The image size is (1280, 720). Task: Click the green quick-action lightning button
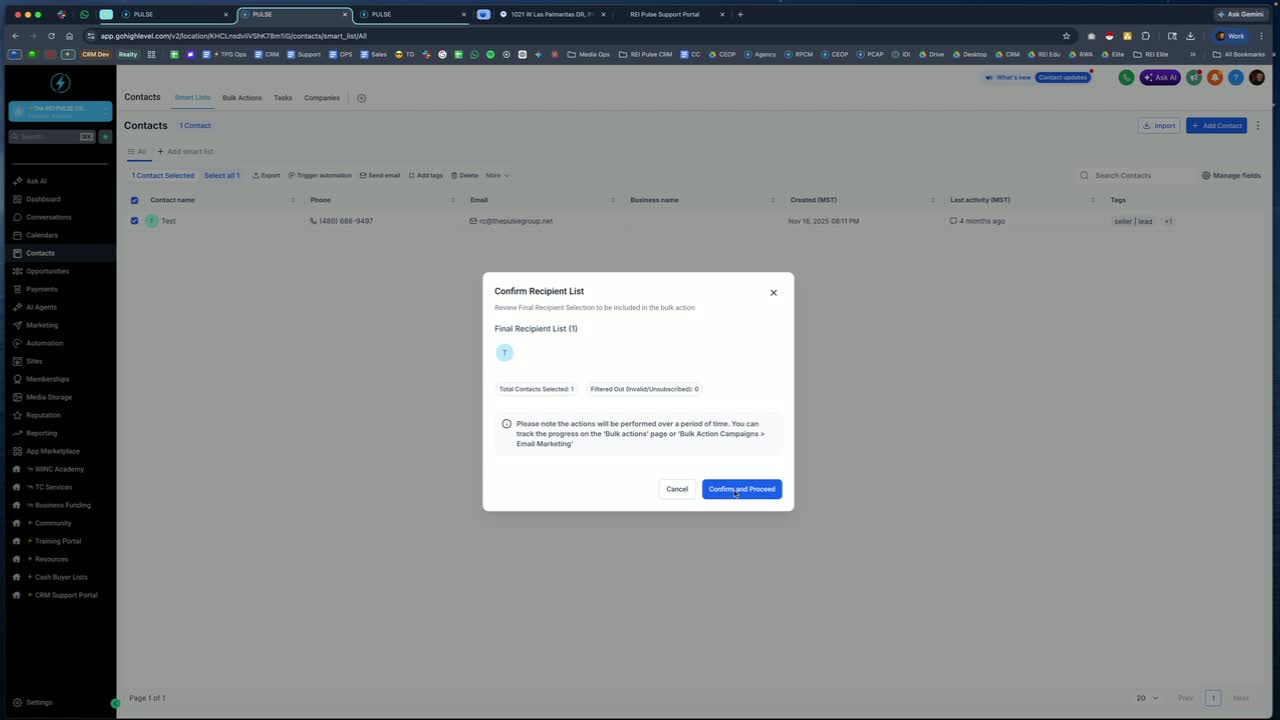105,136
